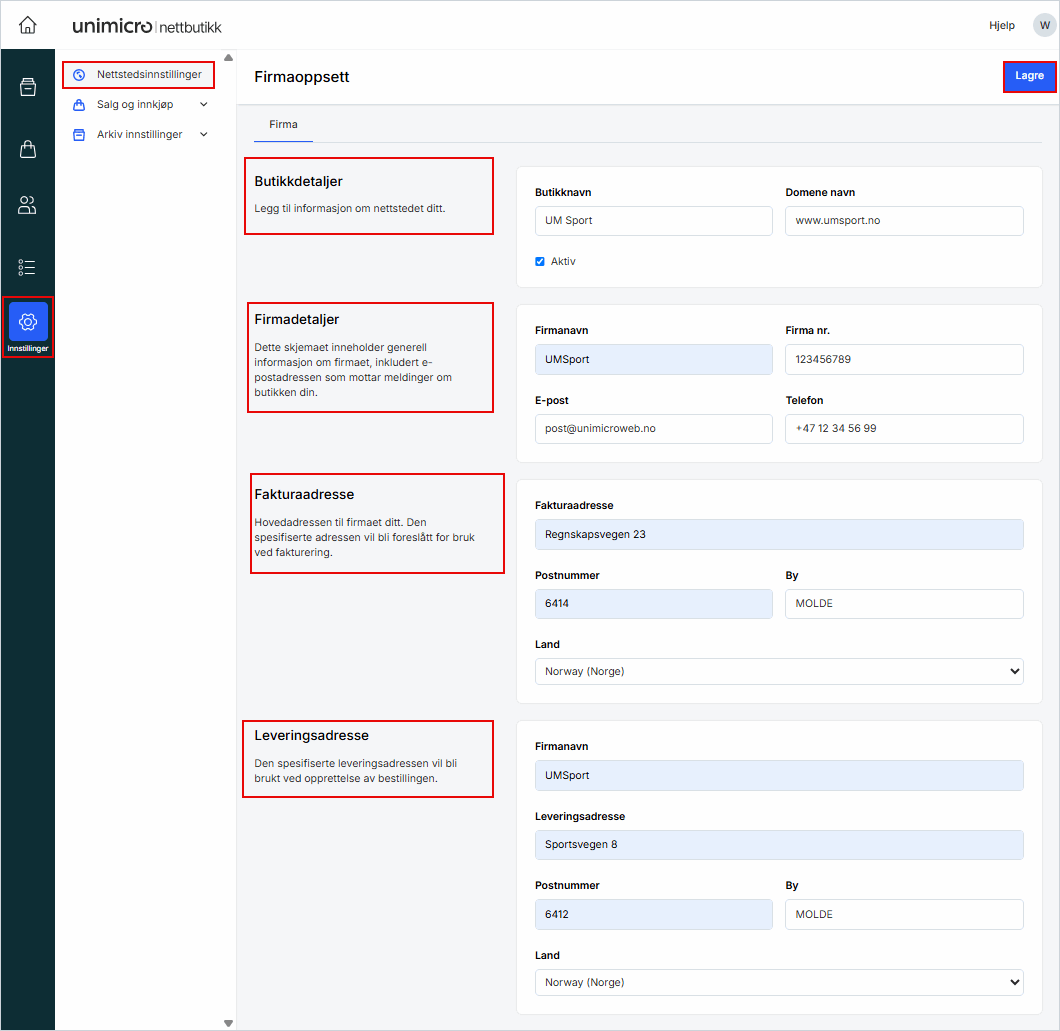Open the Hjelp link

(x=1001, y=26)
